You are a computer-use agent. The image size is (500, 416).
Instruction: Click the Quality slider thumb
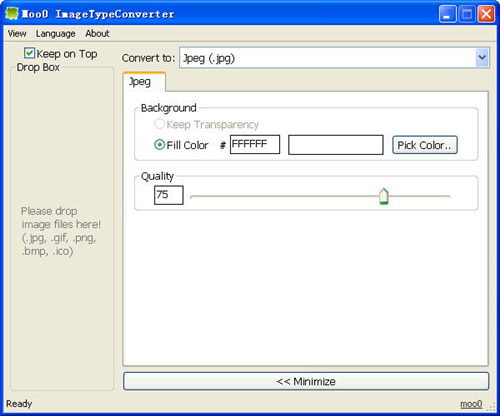click(384, 196)
